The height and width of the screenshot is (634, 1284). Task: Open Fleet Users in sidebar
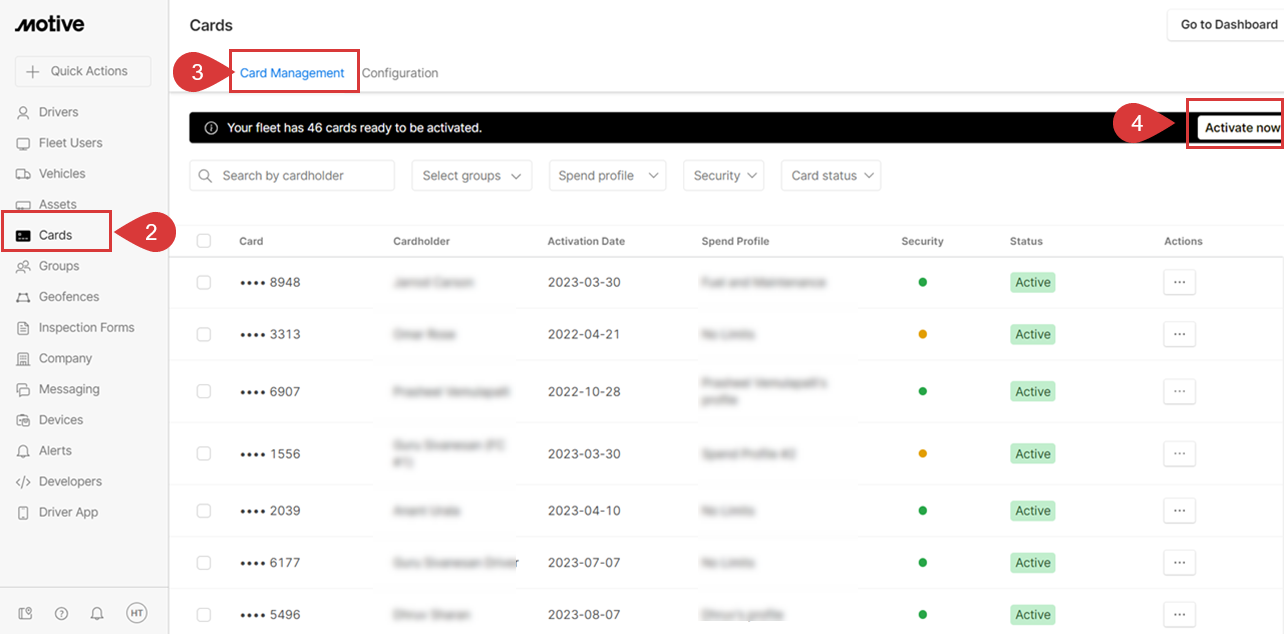(x=70, y=143)
